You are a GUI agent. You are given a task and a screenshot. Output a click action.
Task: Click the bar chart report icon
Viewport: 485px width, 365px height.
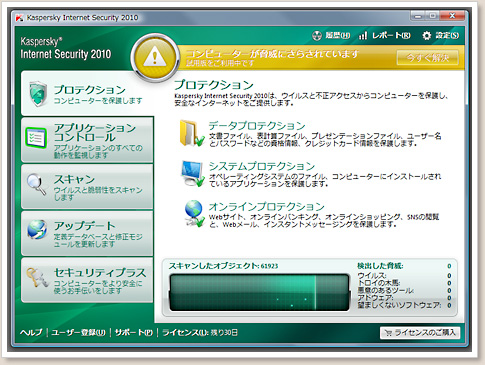click(x=363, y=35)
